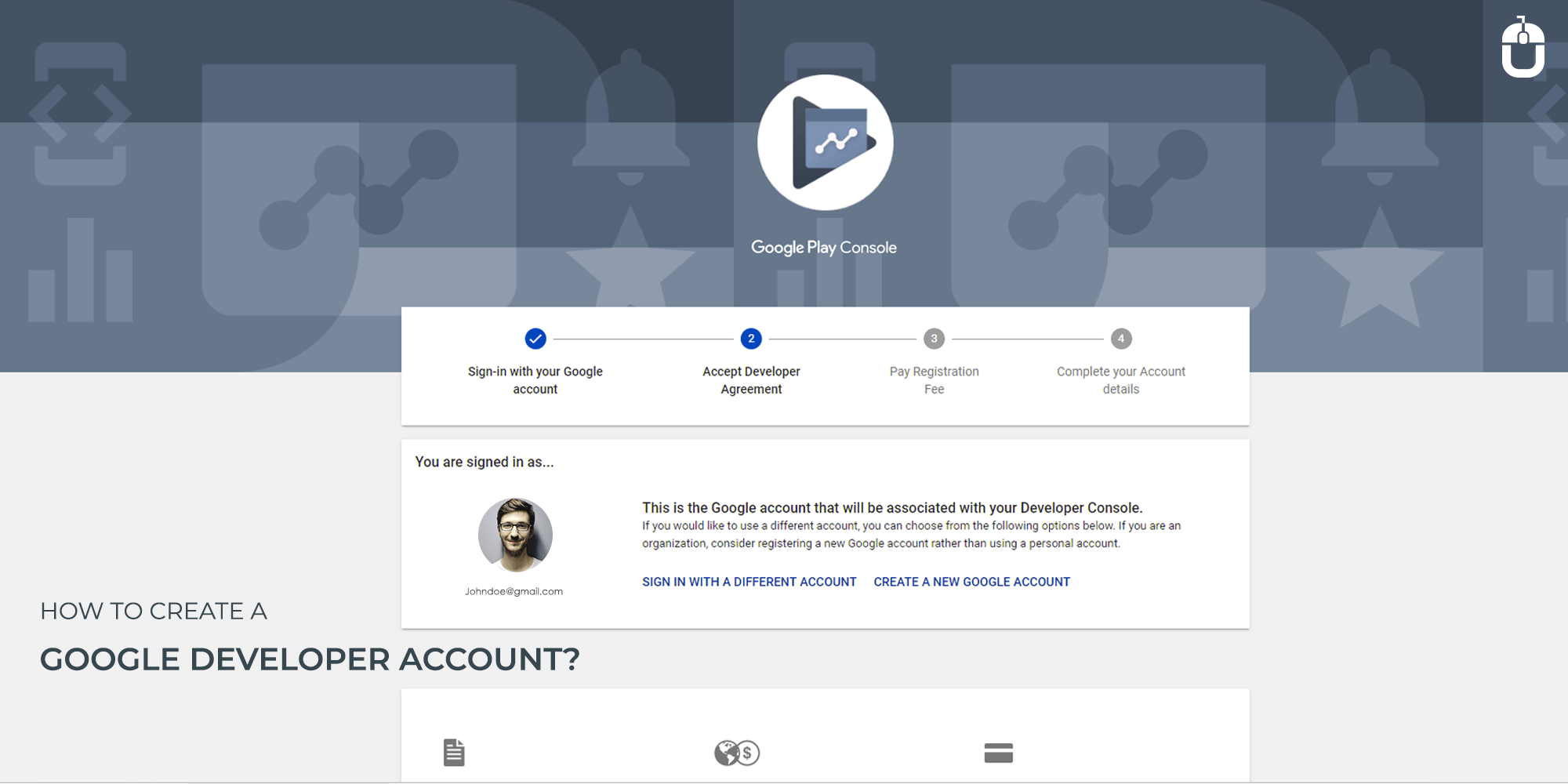Click the Johndoe@gmail.com email address
This screenshot has height=784, width=1568.
[514, 591]
